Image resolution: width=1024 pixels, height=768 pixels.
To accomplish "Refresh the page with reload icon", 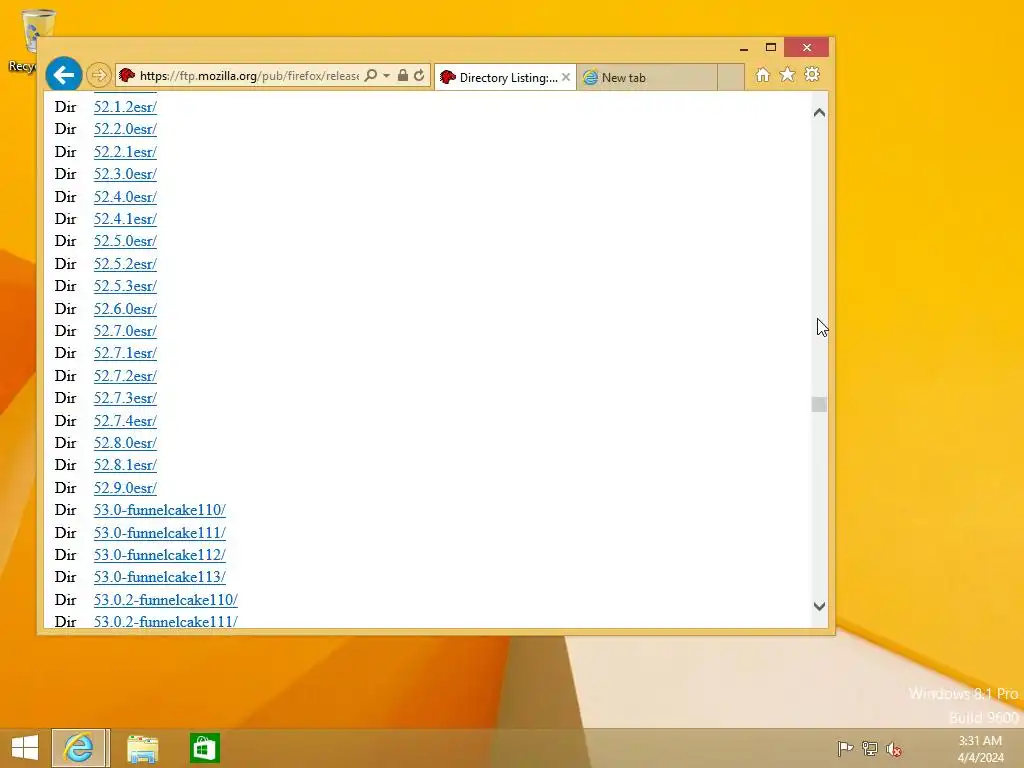I will coord(419,76).
